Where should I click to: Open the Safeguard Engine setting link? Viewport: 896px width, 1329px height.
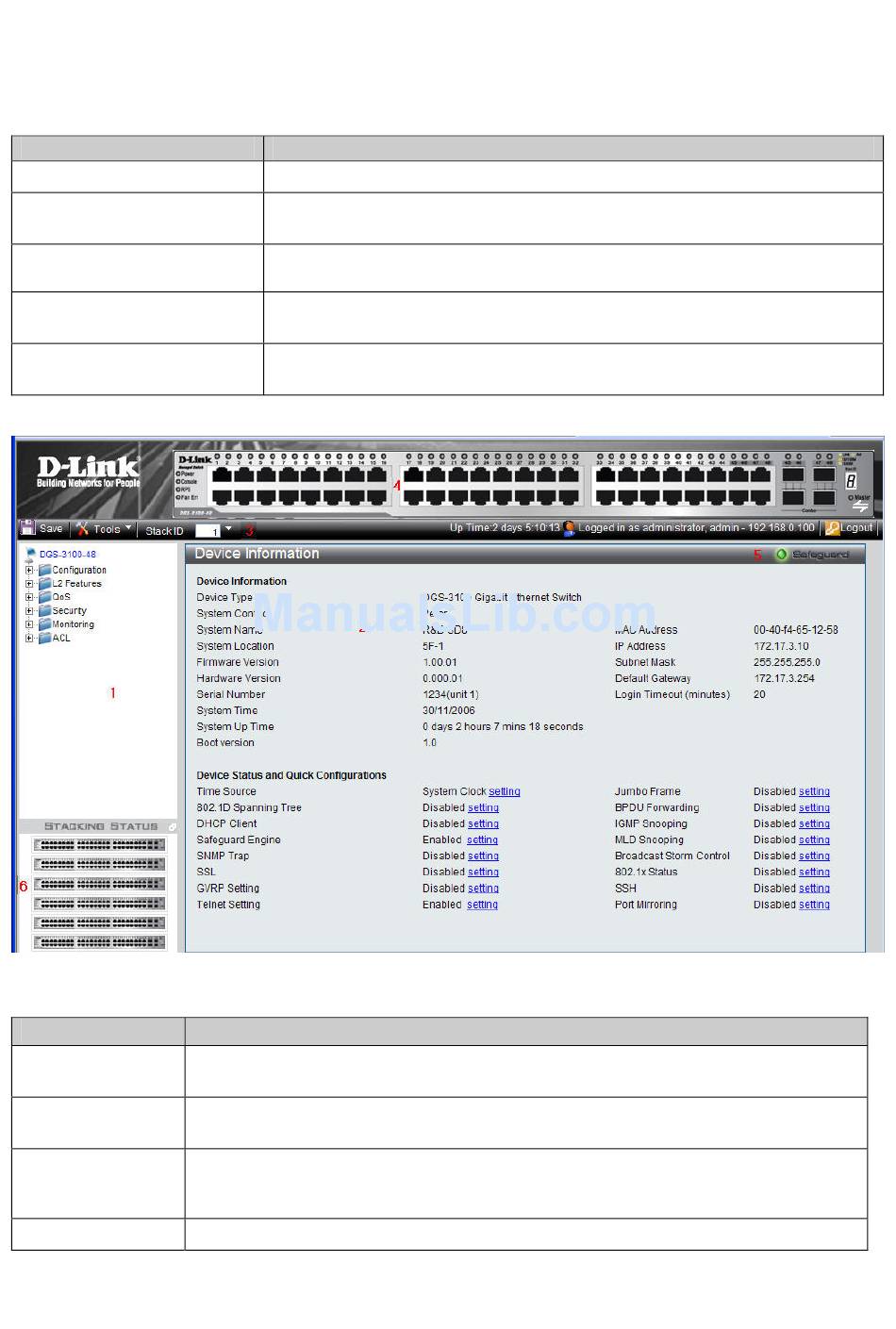coord(482,840)
